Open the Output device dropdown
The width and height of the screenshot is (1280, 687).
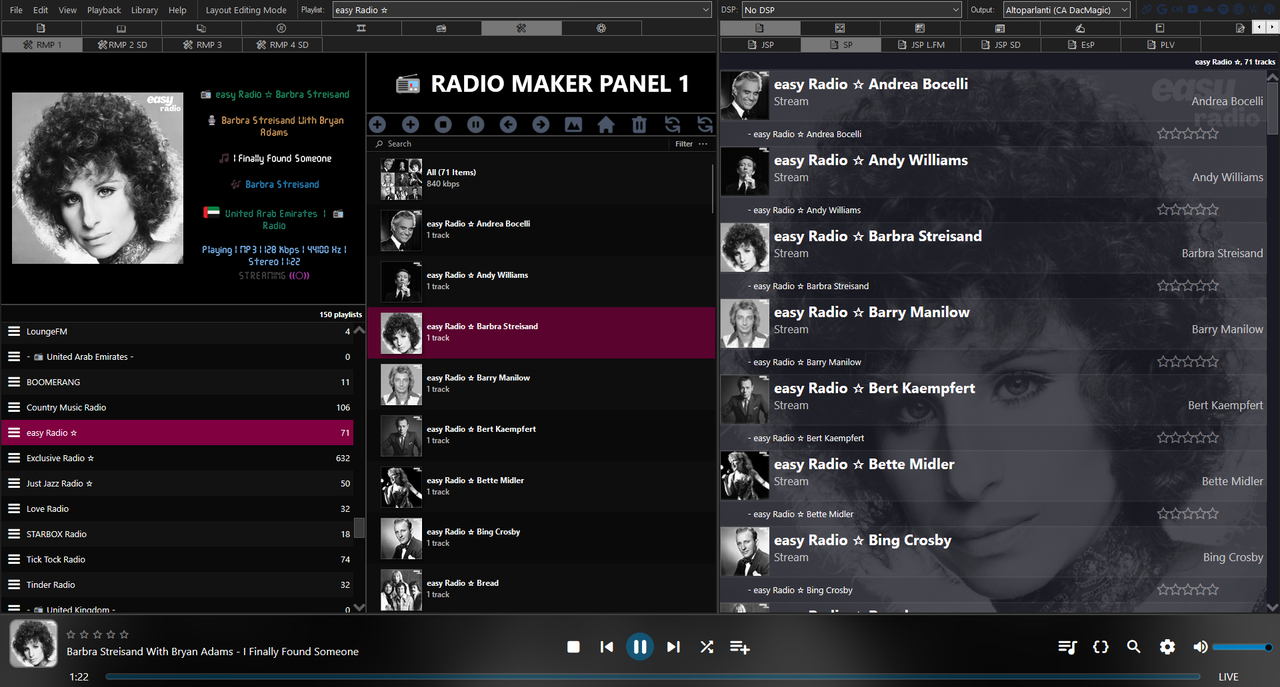point(1066,10)
